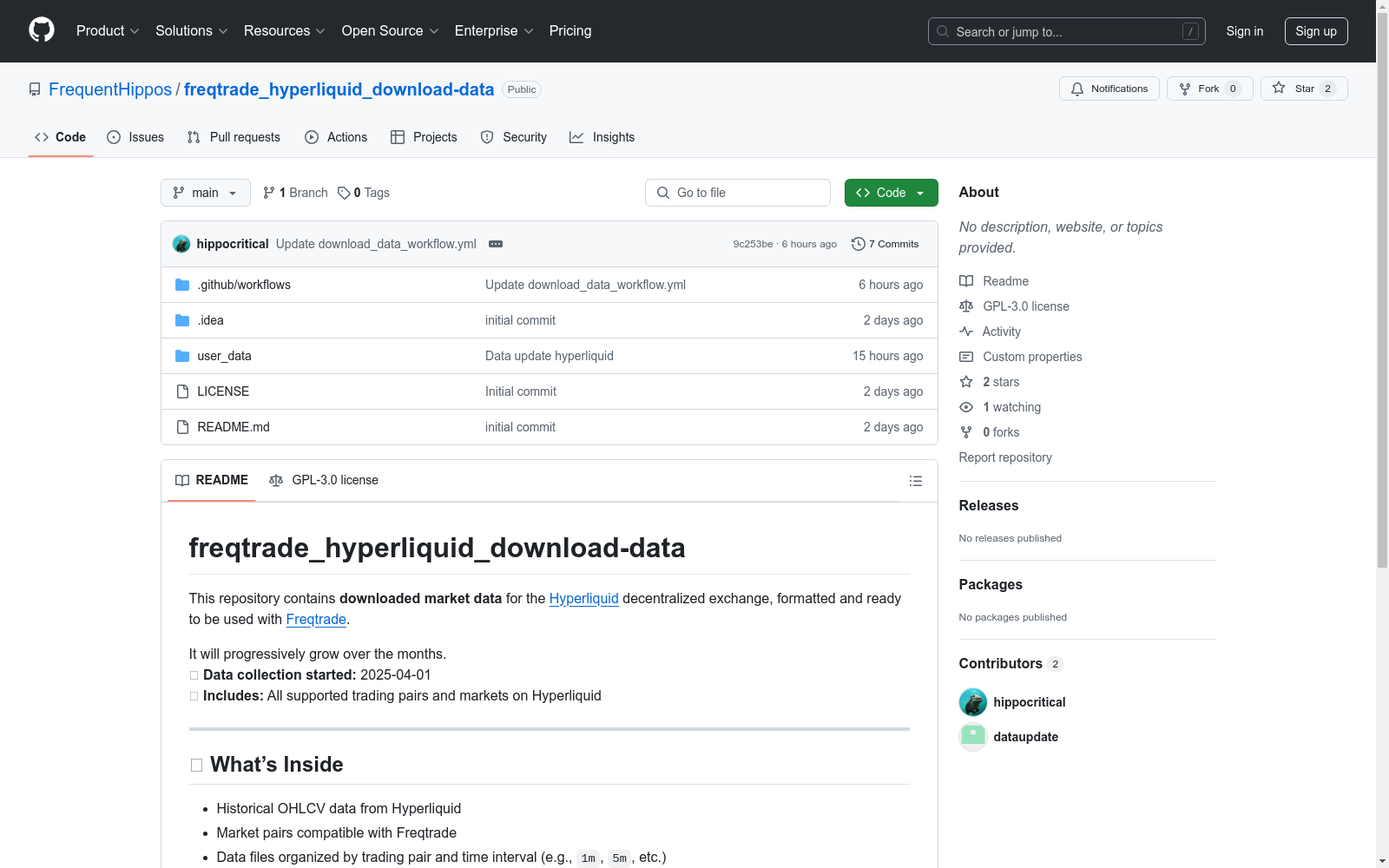Image resolution: width=1389 pixels, height=868 pixels.
Task: Open the main branch selector
Action: pos(206,193)
